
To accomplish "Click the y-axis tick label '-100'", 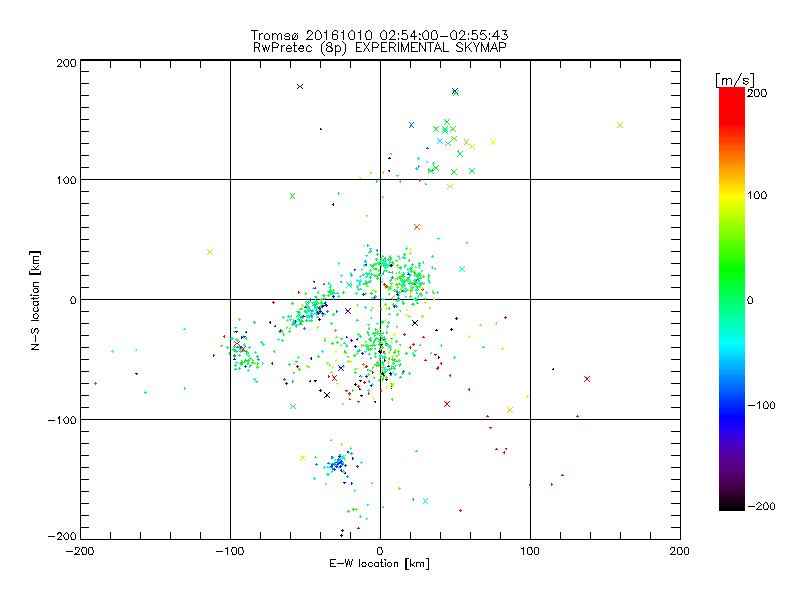I will [62, 420].
